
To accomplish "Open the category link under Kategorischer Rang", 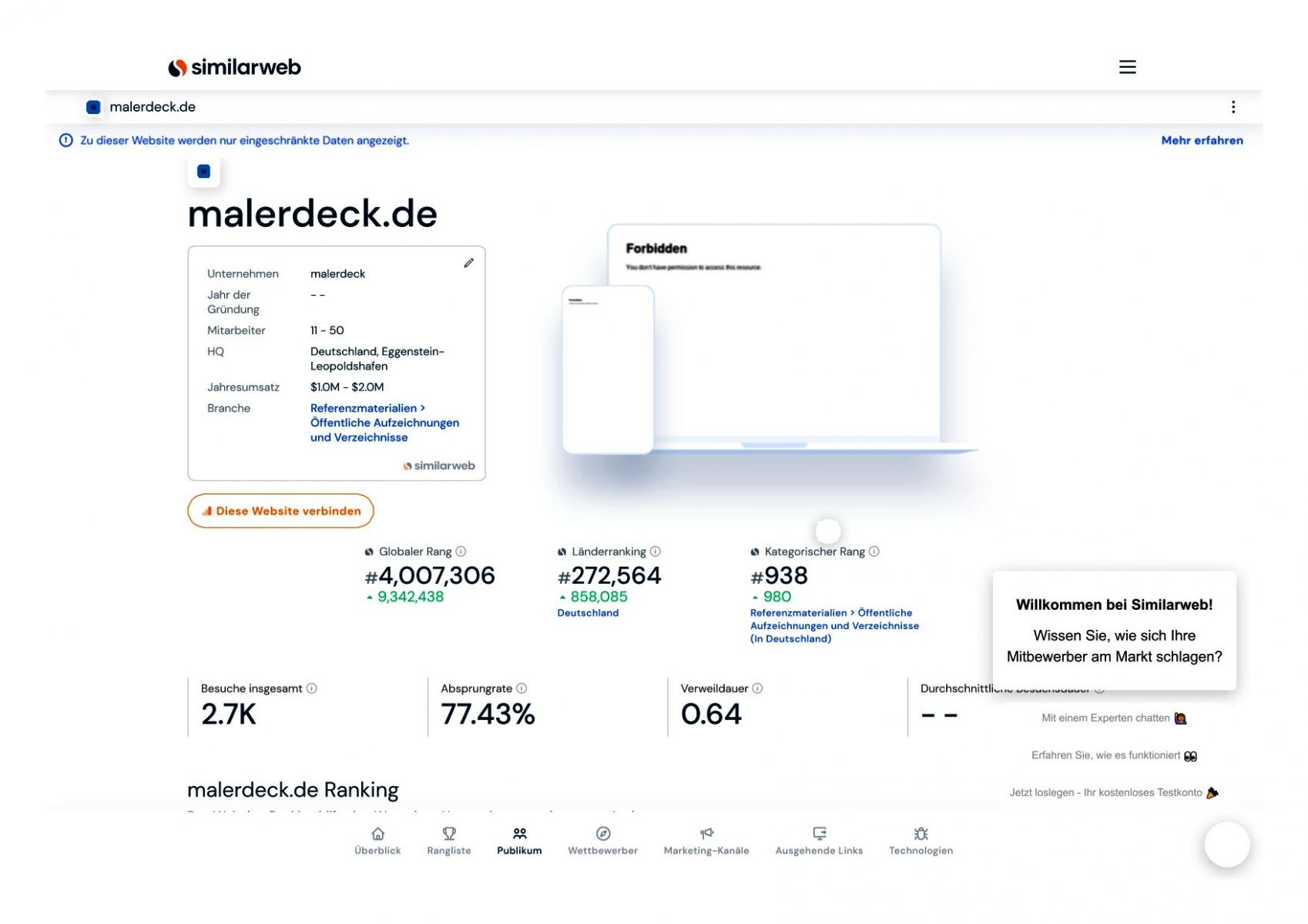I will coord(834,625).
